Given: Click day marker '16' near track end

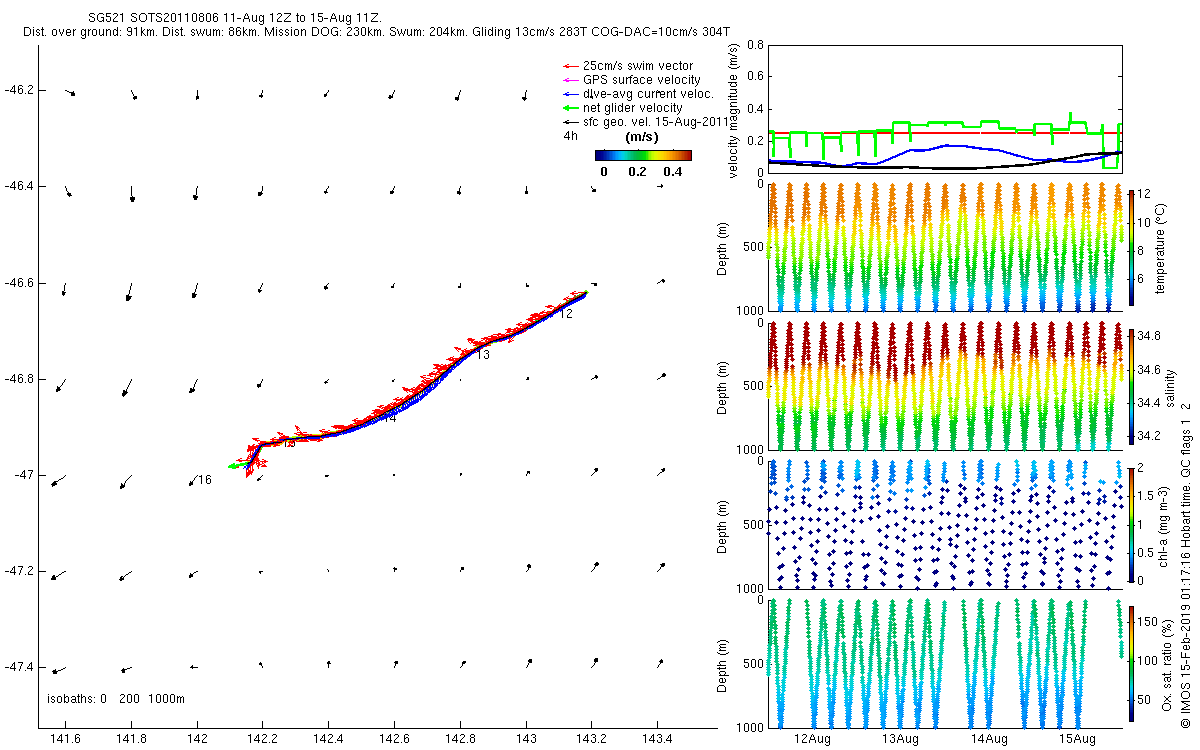Looking at the screenshot, I should [205, 480].
